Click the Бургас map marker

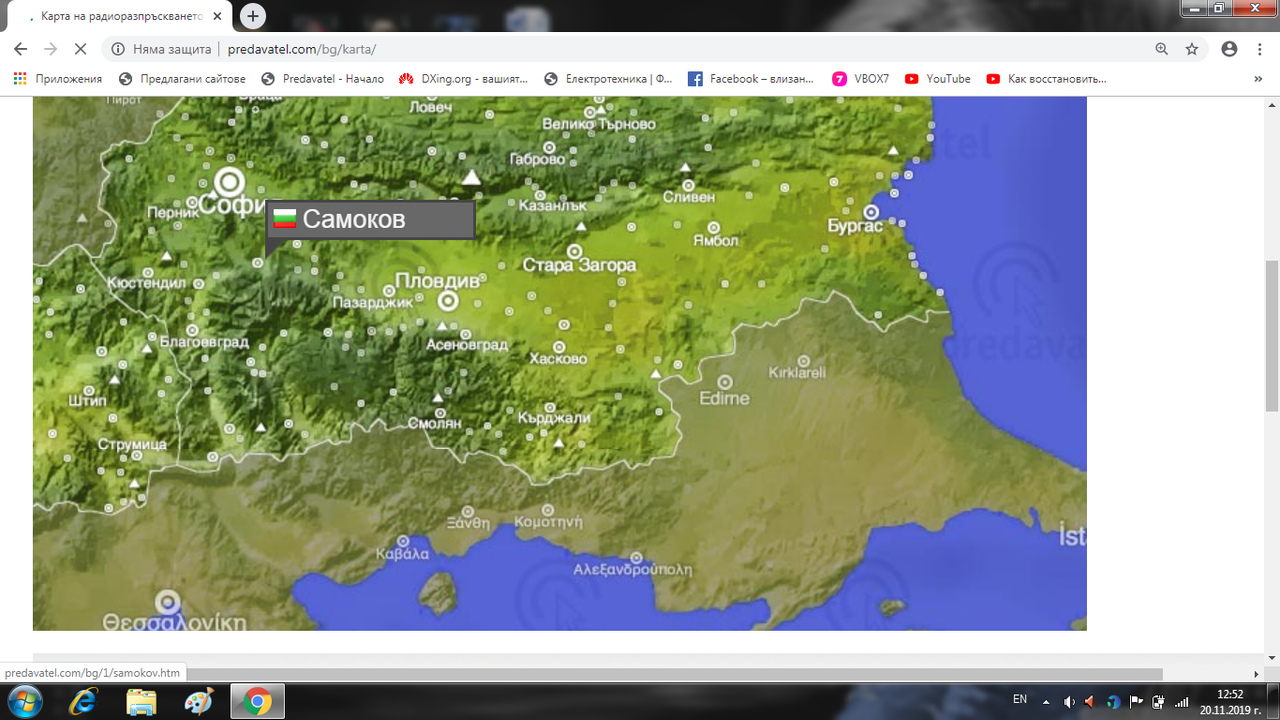tap(872, 212)
